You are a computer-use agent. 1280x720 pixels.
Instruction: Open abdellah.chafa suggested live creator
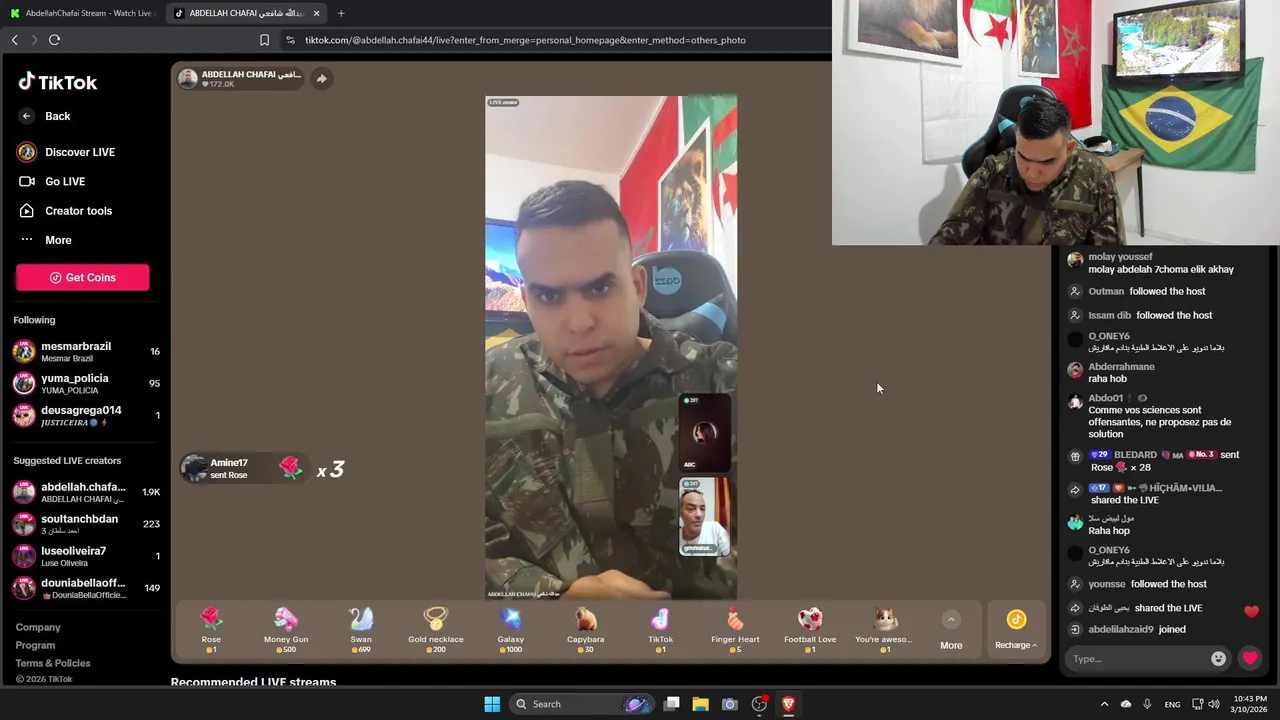click(x=85, y=492)
